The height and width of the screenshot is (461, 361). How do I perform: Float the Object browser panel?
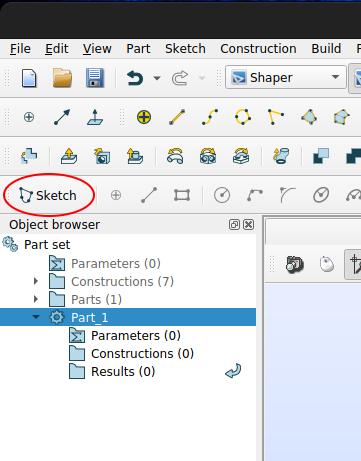click(x=234, y=225)
